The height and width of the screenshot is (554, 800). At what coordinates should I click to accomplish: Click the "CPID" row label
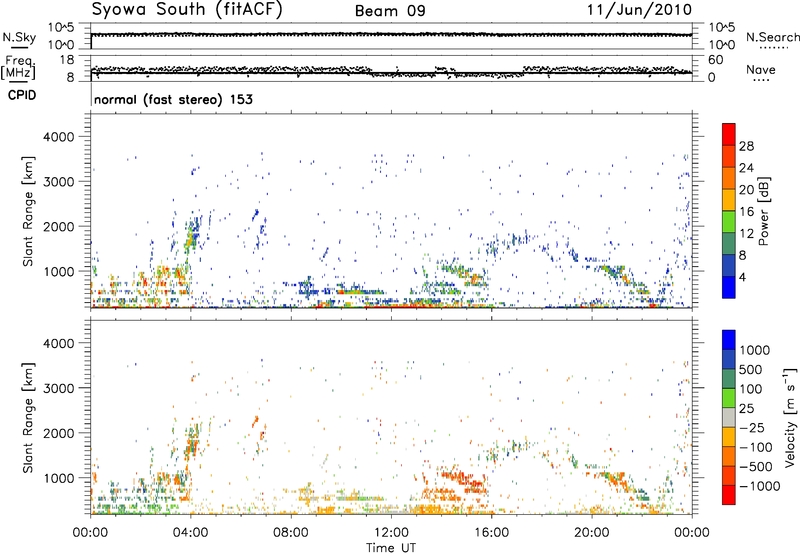coord(22,95)
